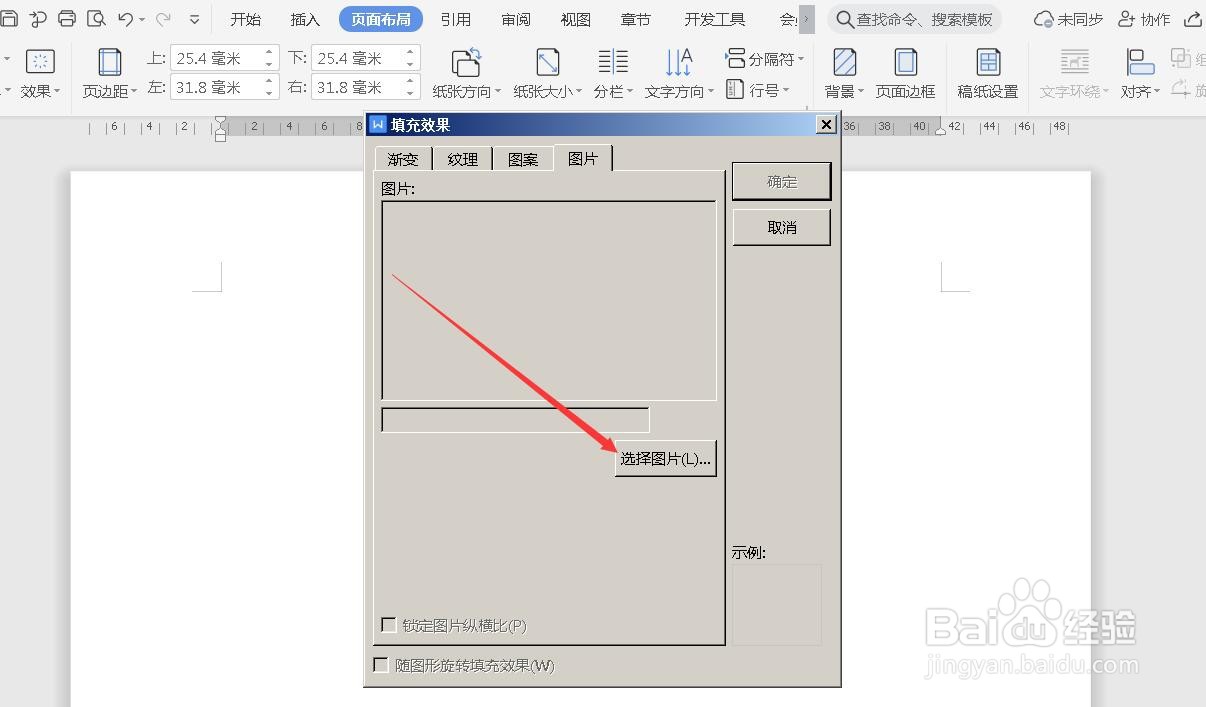Open the 分隔符 breaks dropdown
Image resolution: width=1206 pixels, height=707 pixels.
pyautogui.click(x=765, y=59)
